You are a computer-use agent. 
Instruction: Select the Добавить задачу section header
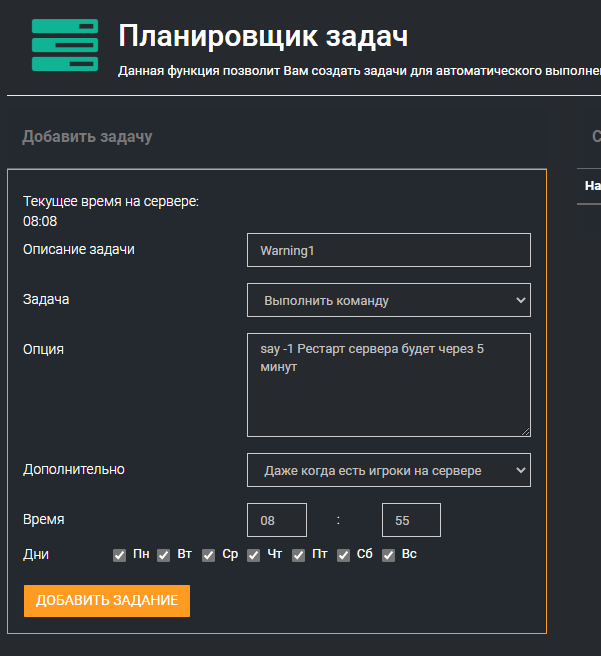(87, 136)
